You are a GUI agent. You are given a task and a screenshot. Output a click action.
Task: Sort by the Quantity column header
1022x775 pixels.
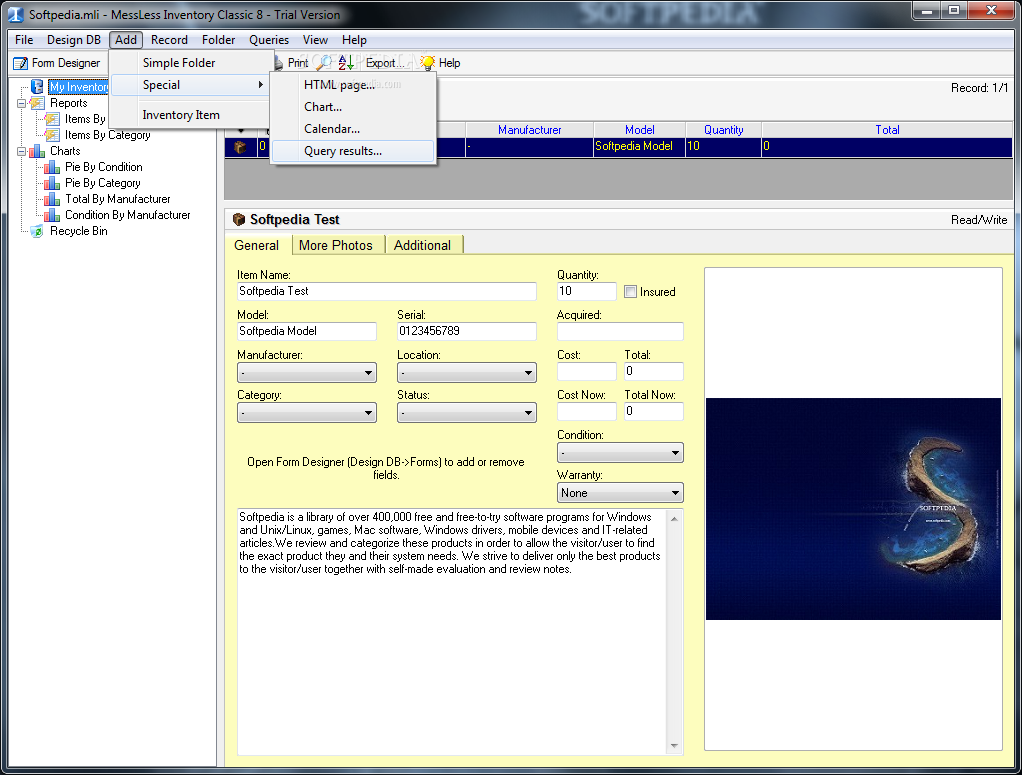click(723, 130)
